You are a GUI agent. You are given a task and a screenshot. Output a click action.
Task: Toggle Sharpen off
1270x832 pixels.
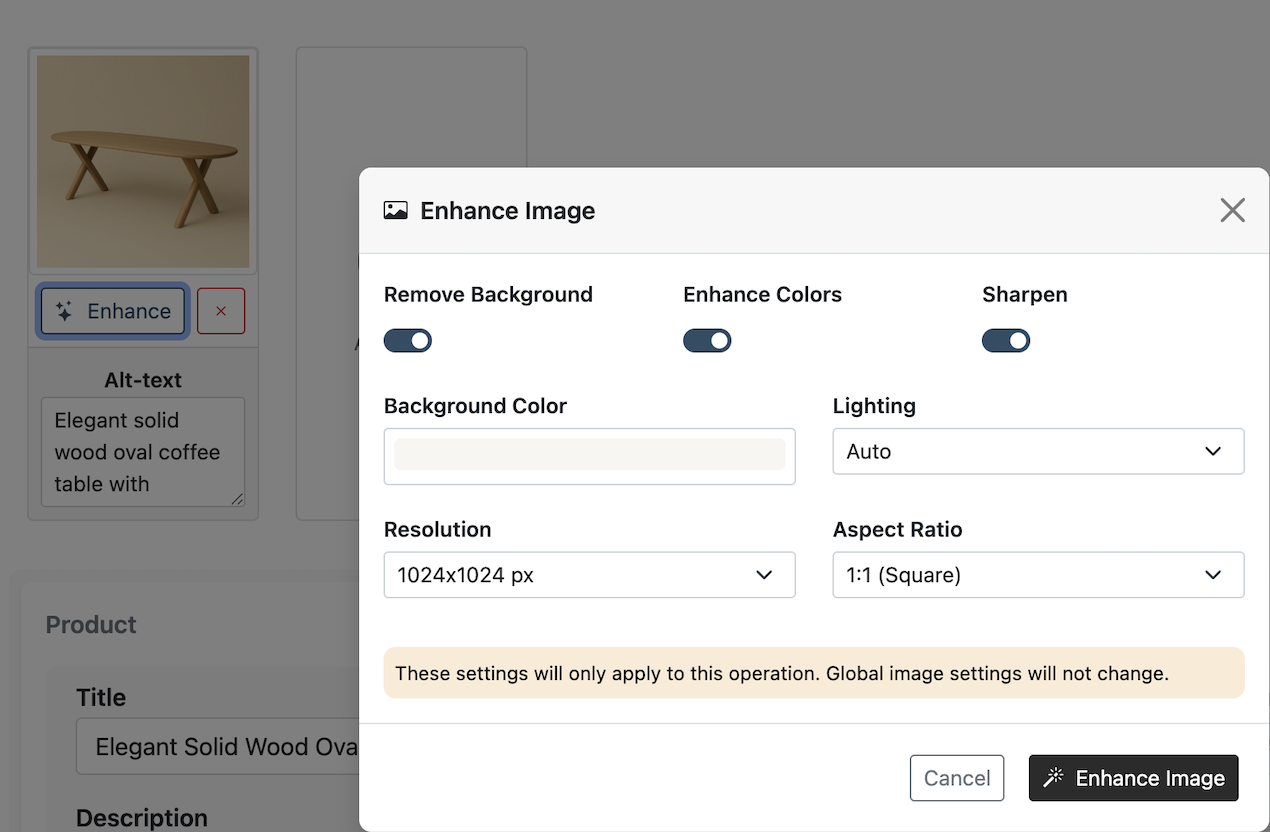[x=1006, y=340]
